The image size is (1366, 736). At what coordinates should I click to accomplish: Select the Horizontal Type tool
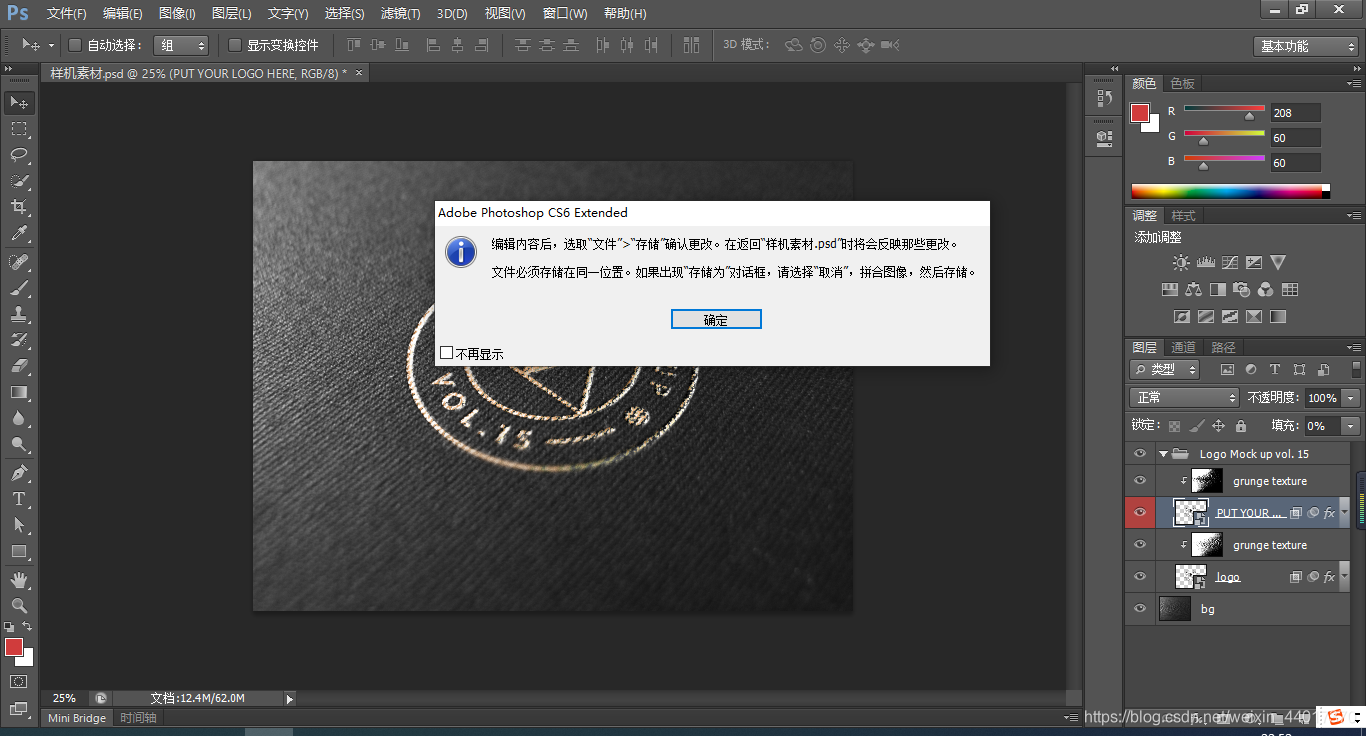click(19, 499)
